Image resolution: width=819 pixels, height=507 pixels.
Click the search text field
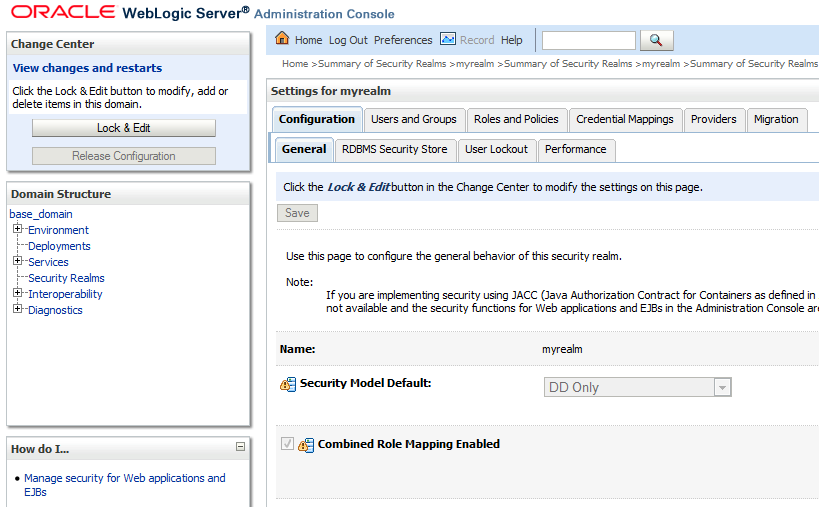pyautogui.click(x=588, y=40)
